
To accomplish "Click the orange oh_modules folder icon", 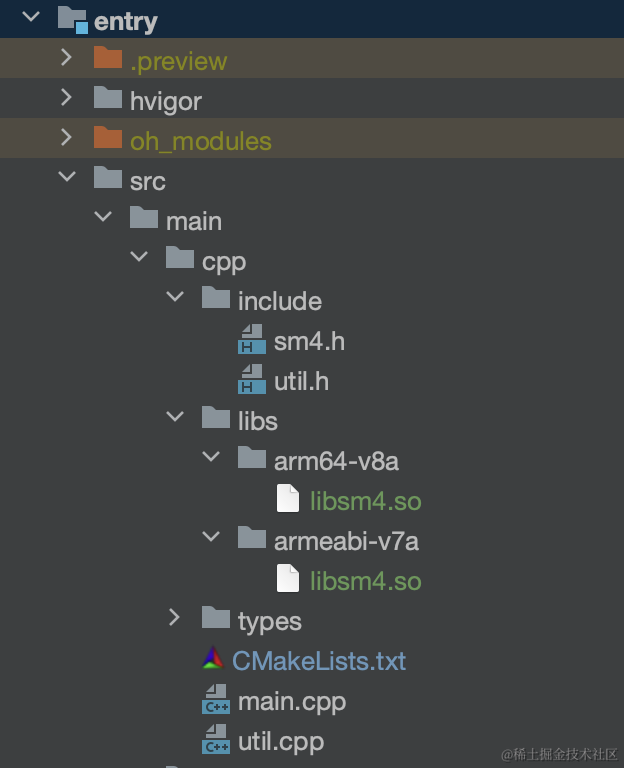I will (x=107, y=139).
